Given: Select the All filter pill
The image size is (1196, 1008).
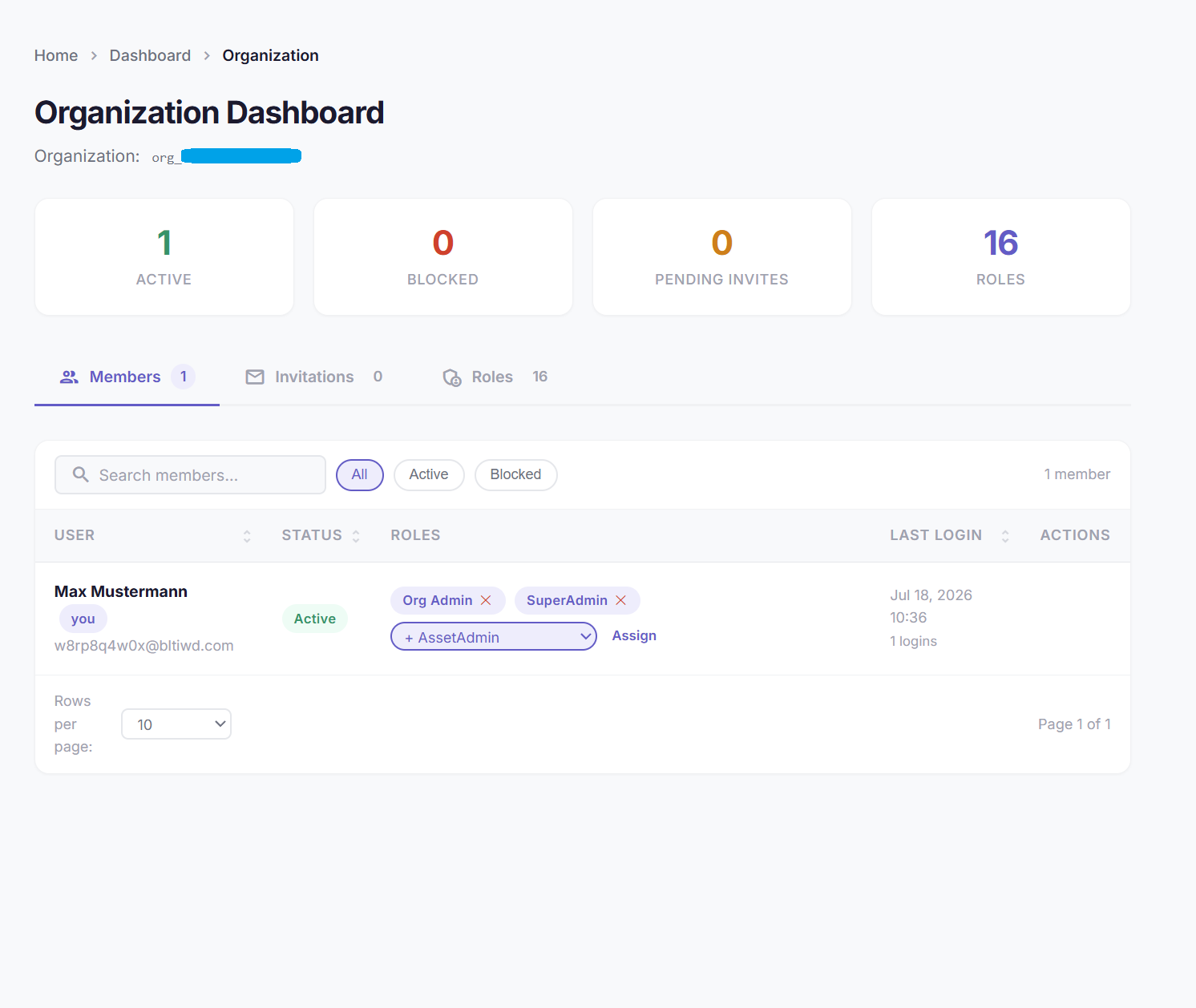Looking at the screenshot, I should 360,474.
